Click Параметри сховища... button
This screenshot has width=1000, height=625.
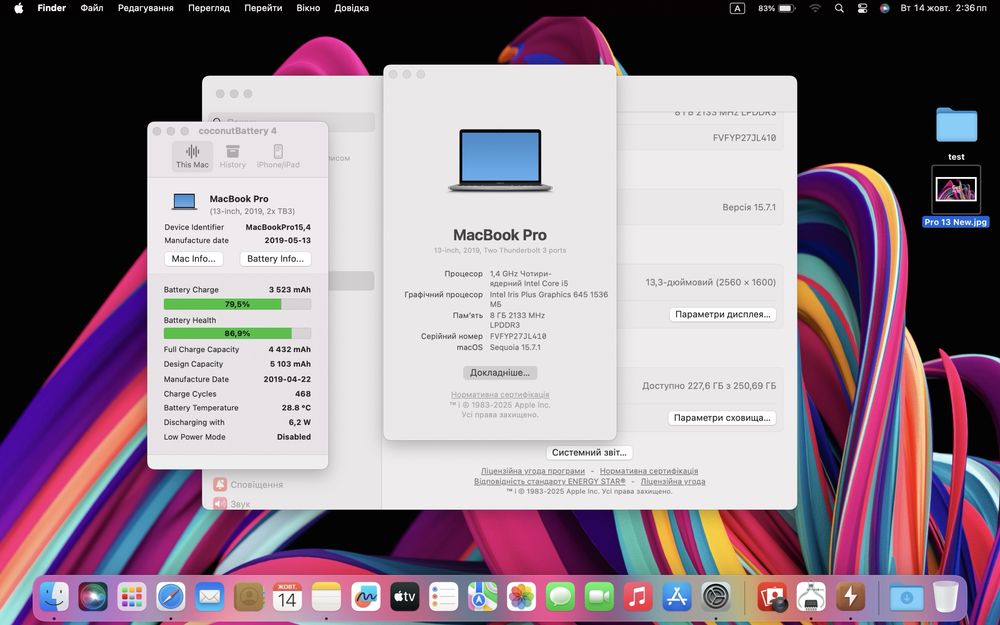722,418
